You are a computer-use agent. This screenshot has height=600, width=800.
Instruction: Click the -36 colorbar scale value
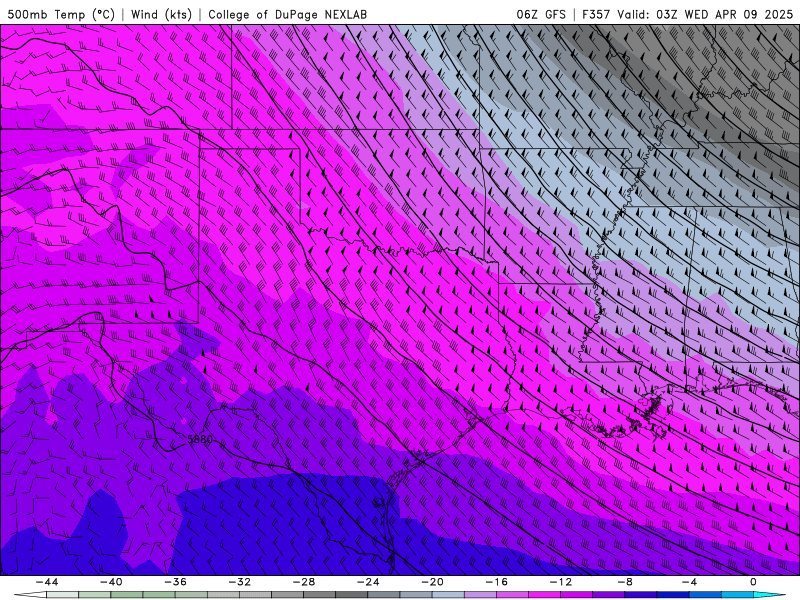[175, 582]
